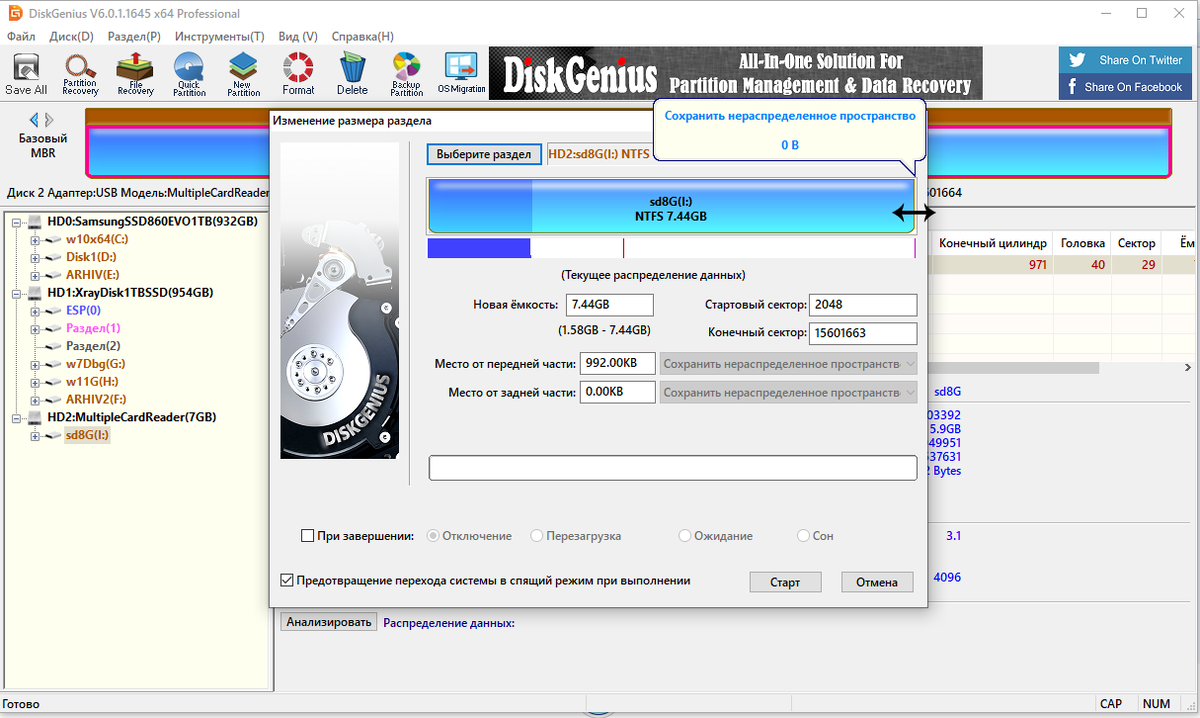Create a New Partition from the toolbar
The height and width of the screenshot is (718, 1200).
tap(243, 74)
